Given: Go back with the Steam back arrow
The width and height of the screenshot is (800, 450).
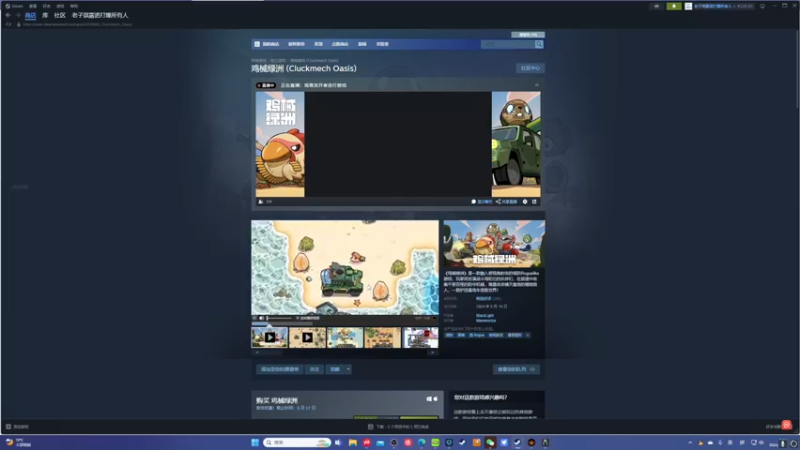Looking at the screenshot, I should tap(8, 15).
